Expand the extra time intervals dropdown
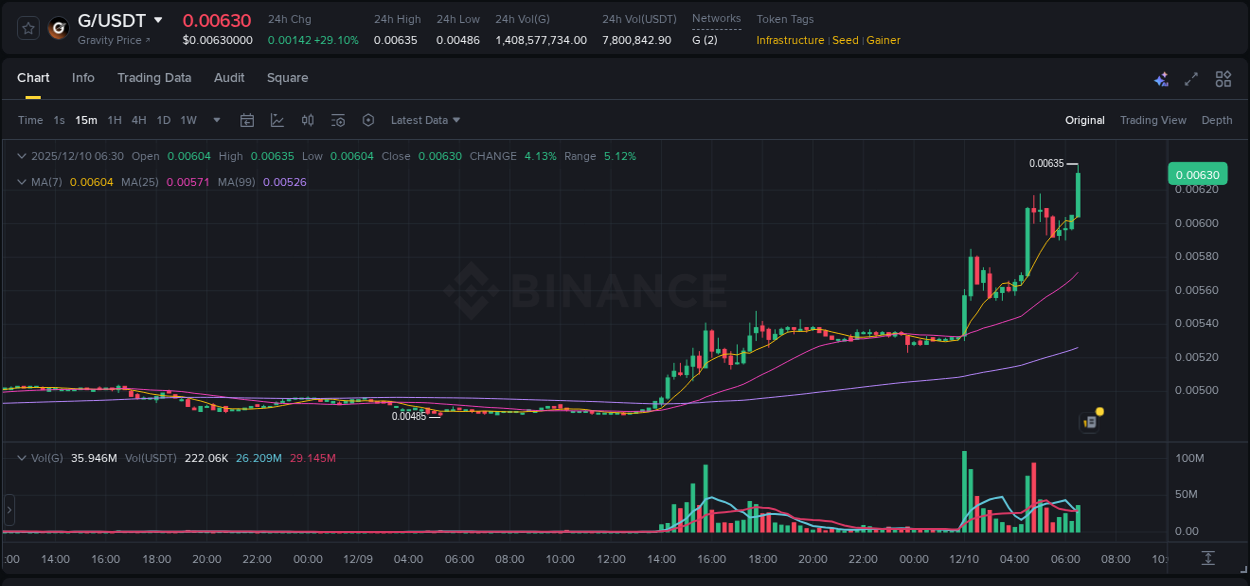The width and height of the screenshot is (1250, 586). point(215,120)
